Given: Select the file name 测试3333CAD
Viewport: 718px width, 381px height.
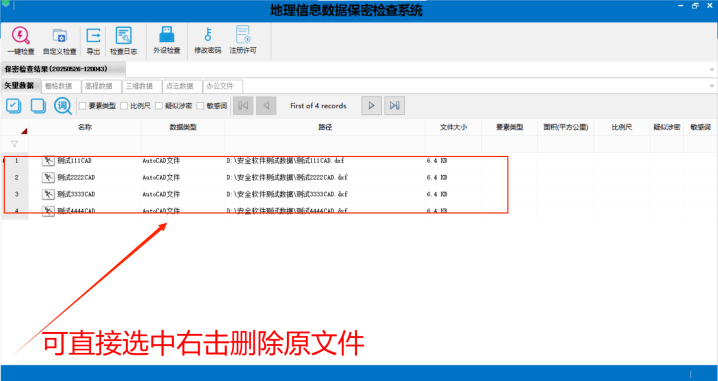Looking at the screenshot, I should [x=76, y=194].
